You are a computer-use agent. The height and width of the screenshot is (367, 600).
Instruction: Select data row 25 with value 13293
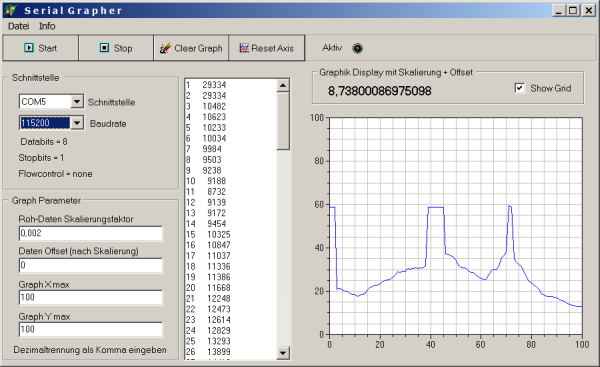click(x=231, y=341)
